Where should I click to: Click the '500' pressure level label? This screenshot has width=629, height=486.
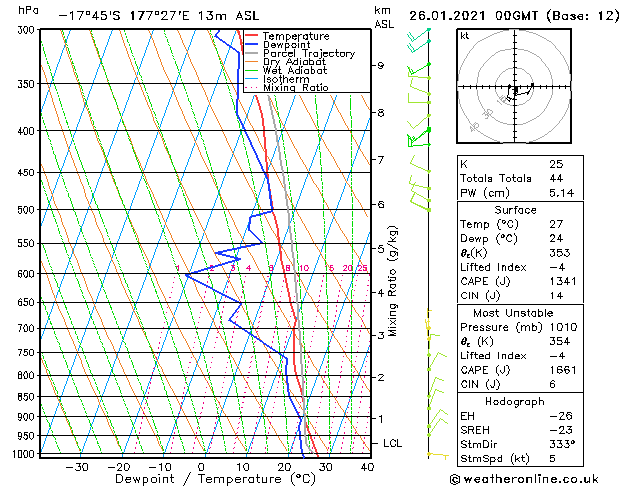pos(28,210)
